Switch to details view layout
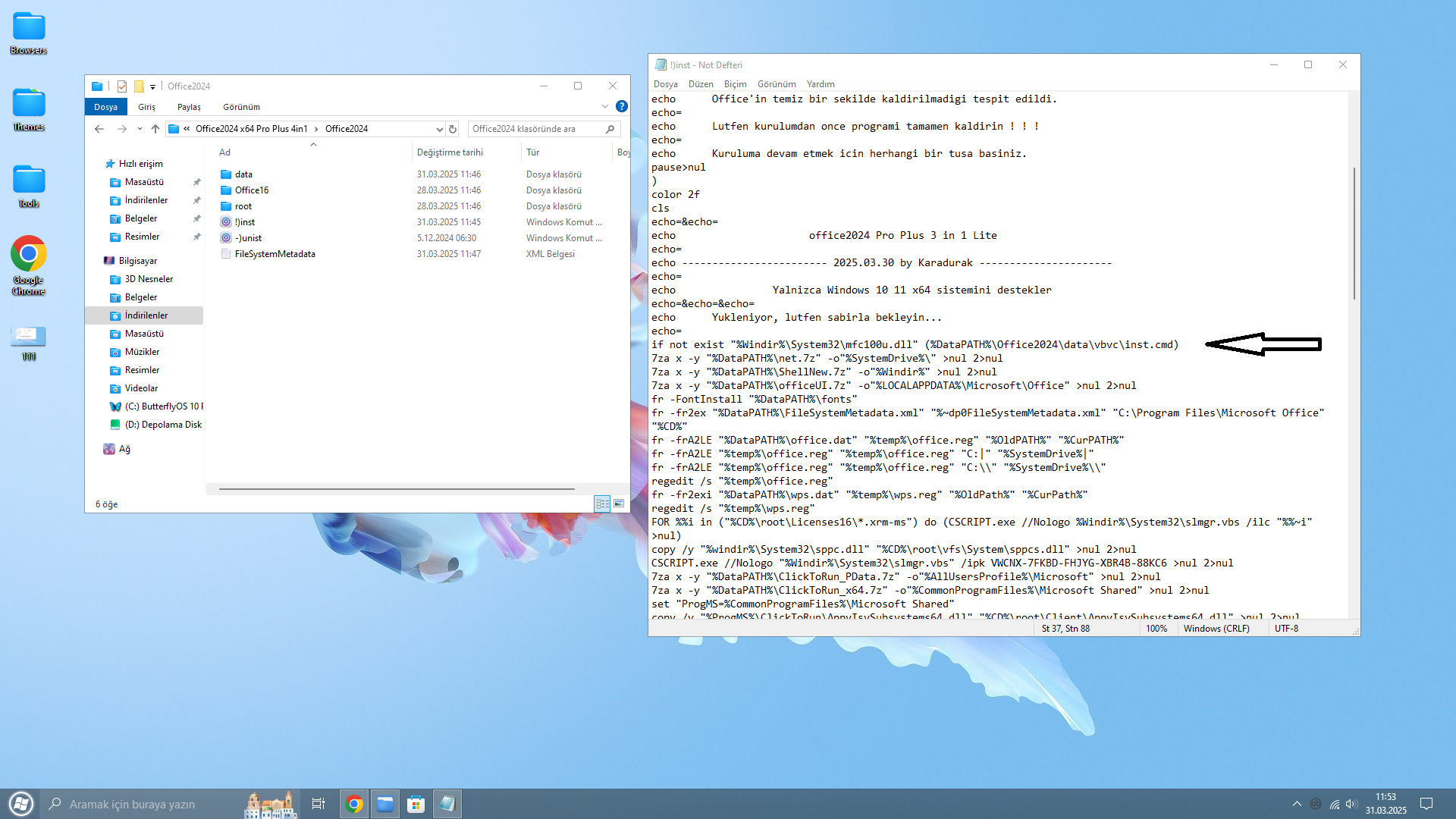1456x819 pixels. (603, 504)
